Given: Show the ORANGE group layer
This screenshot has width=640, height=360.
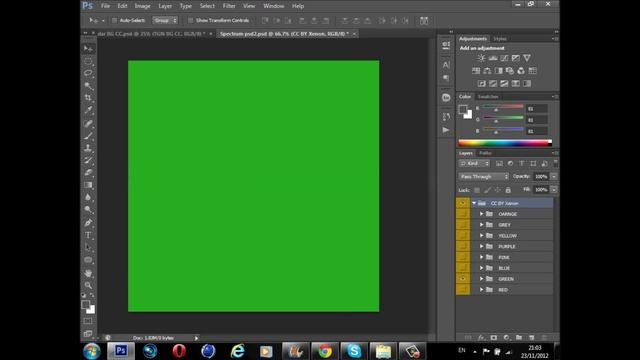Looking at the screenshot, I should pyautogui.click(x=463, y=214).
